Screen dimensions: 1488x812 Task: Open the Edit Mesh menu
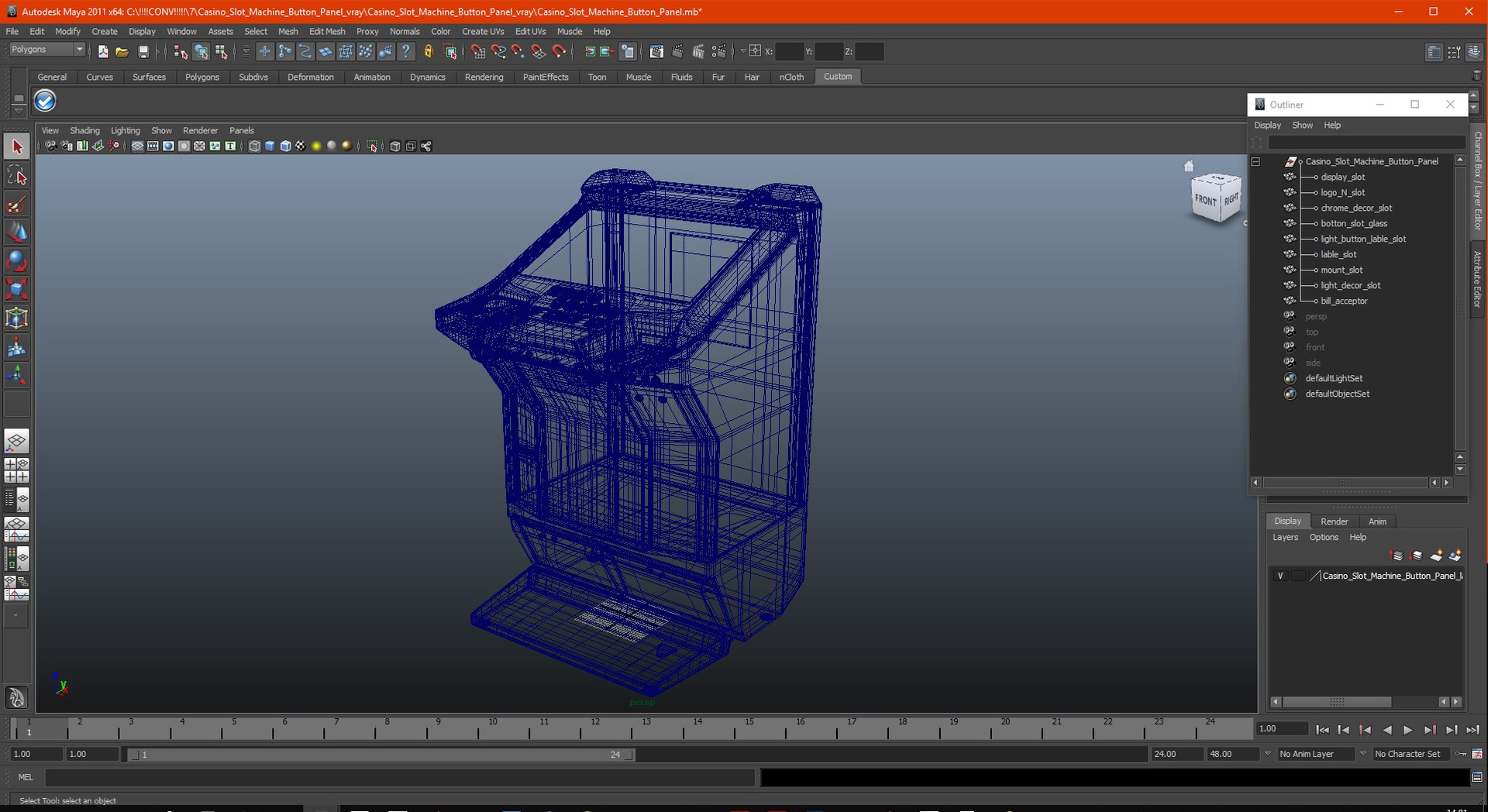[x=327, y=32]
